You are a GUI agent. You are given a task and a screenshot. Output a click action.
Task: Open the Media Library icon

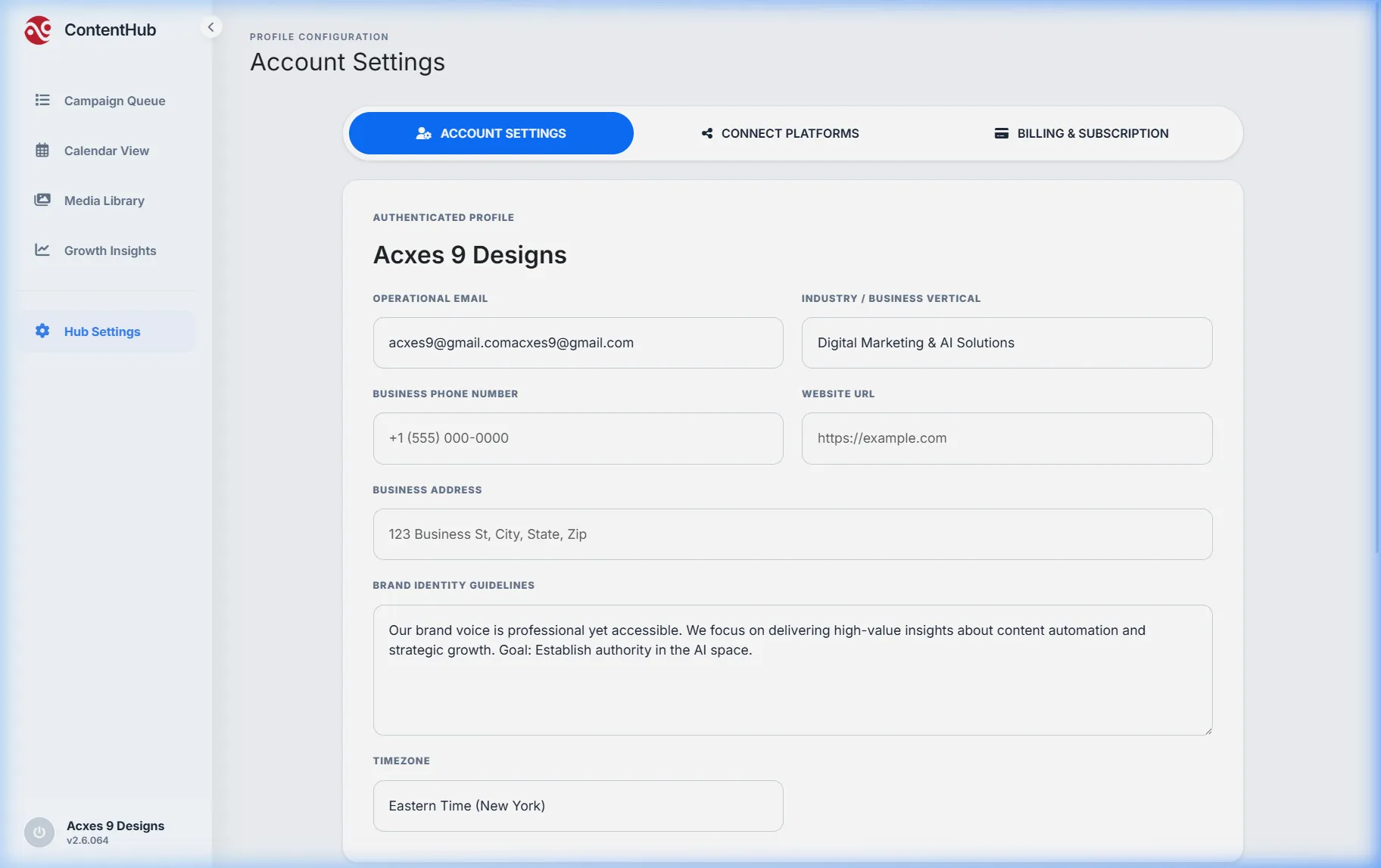42,200
